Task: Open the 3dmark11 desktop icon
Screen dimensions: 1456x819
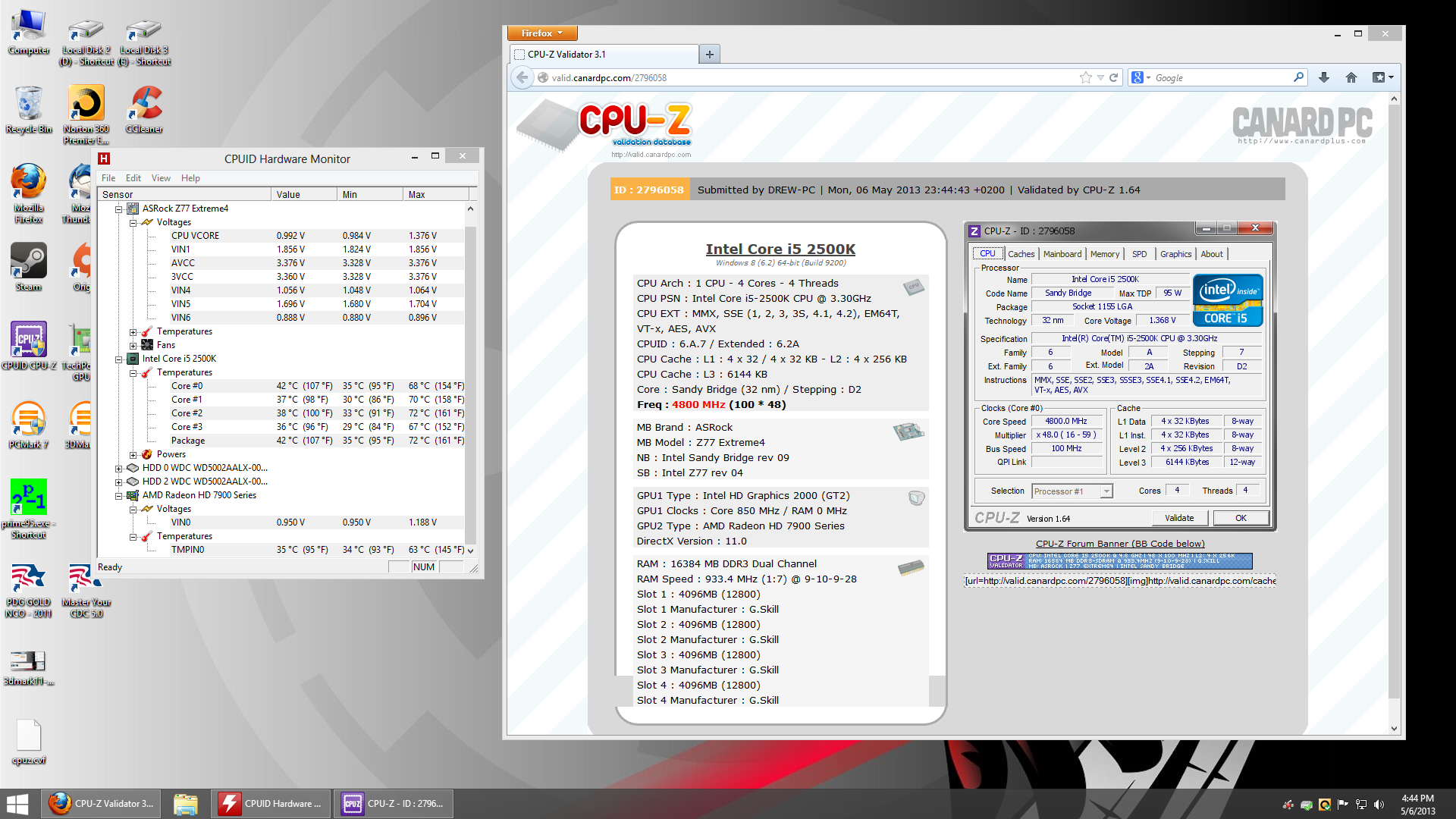Action: (x=29, y=667)
